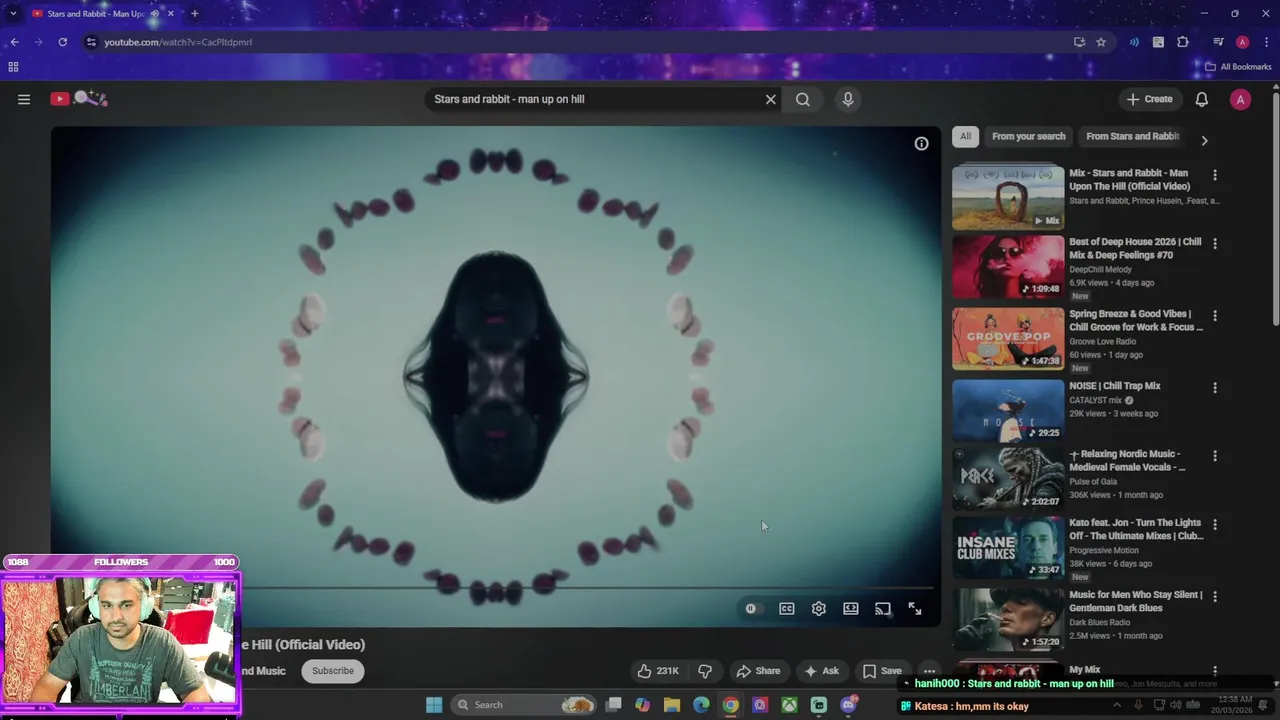
Task: Play the Groove Pop Spring Breeze thumbnail
Action: tap(1008, 339)
